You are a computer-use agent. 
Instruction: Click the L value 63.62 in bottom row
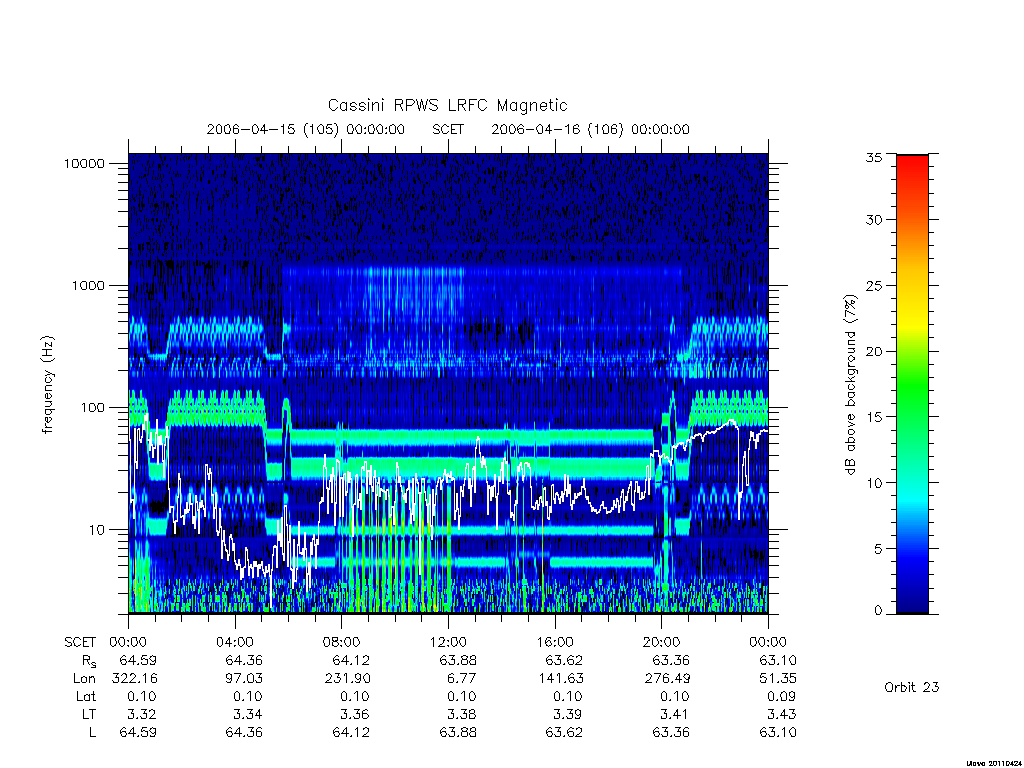click(564, 732)
